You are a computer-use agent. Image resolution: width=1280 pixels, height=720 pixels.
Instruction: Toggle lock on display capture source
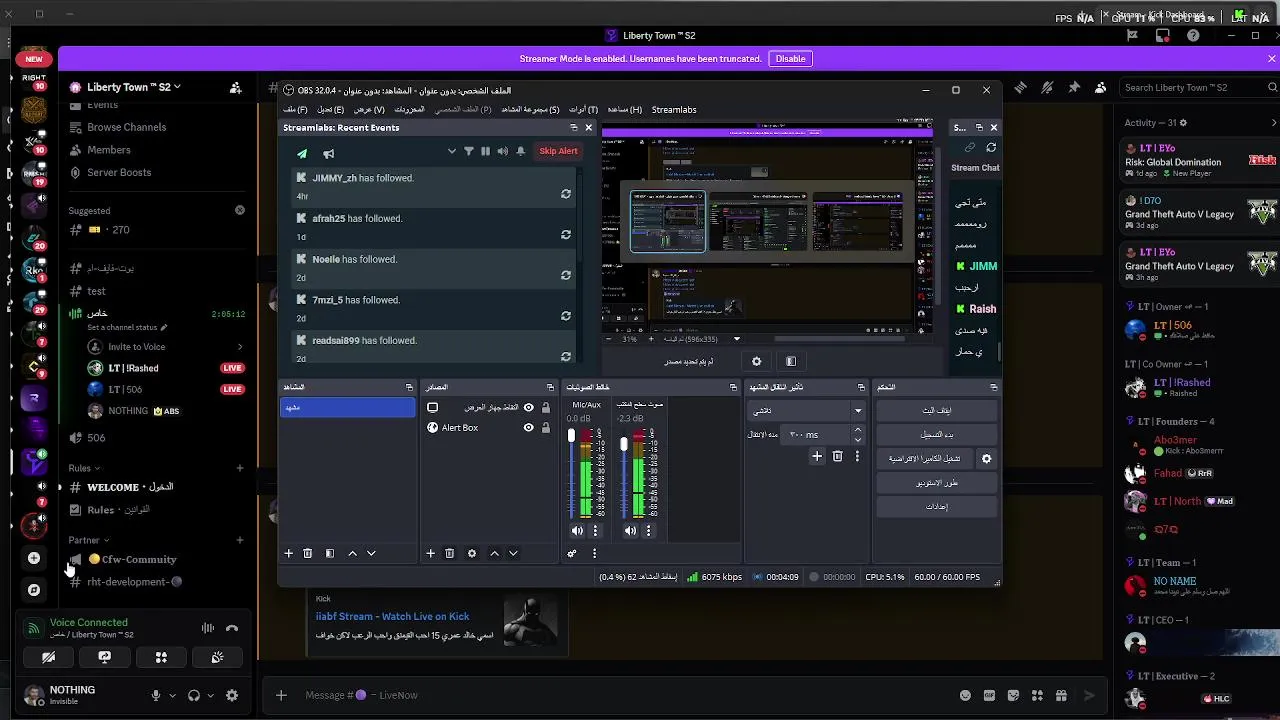point(545,407)
